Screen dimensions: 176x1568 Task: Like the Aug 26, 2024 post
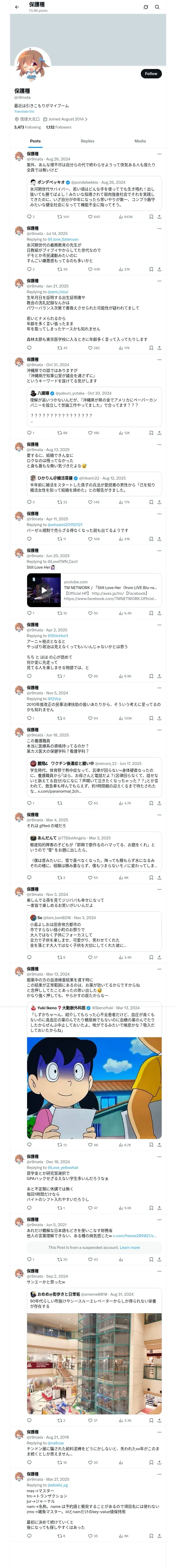coord(90,217)
